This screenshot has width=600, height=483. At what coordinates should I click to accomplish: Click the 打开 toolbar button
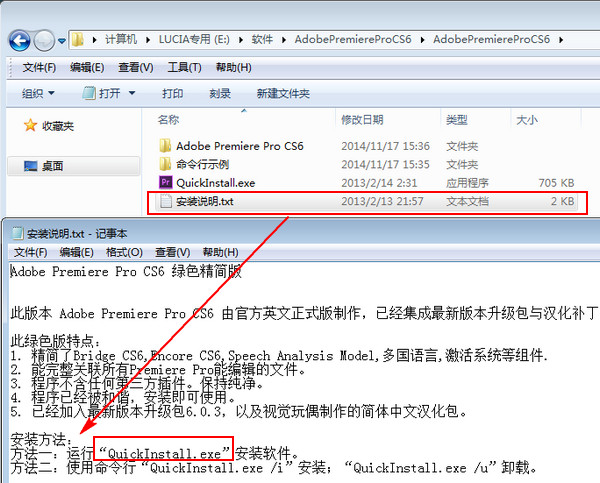pos(101,93)
